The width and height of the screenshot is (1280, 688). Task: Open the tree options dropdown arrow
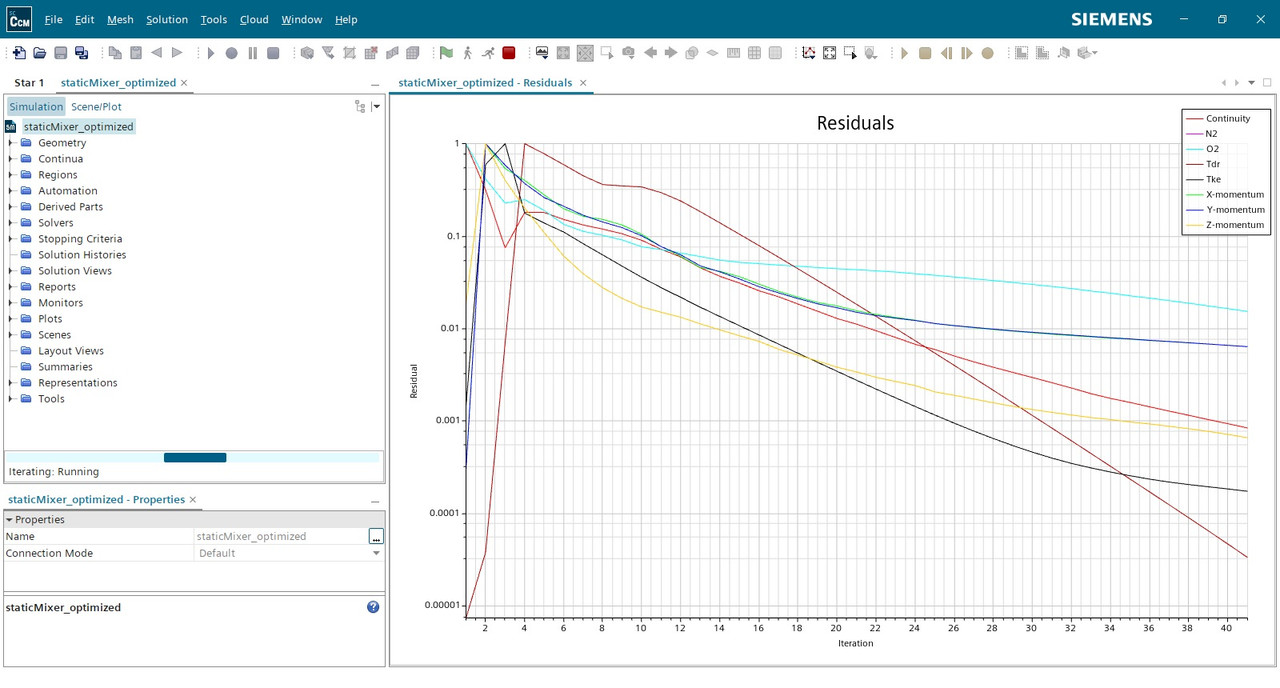tap(376, 106)
